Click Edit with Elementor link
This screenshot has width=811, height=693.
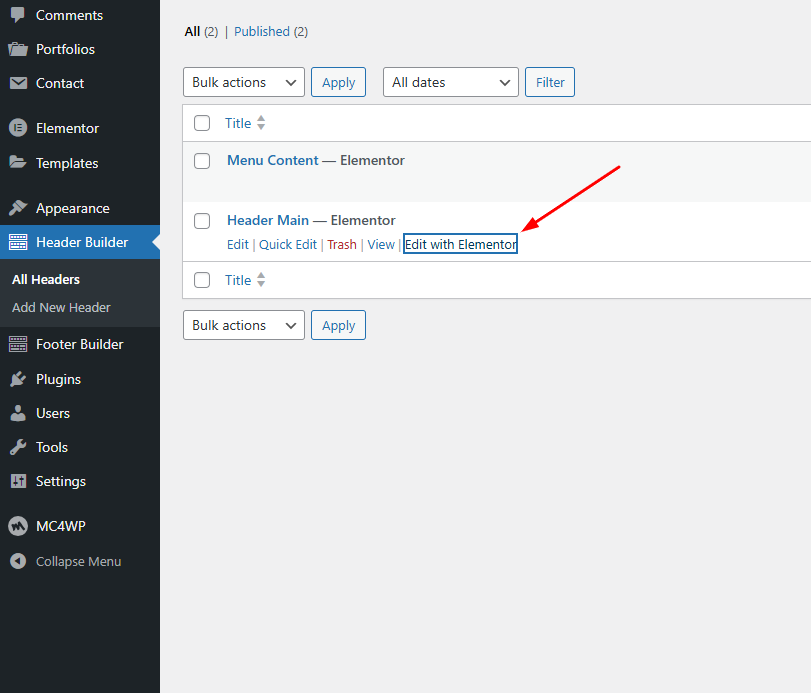(460, 244)
